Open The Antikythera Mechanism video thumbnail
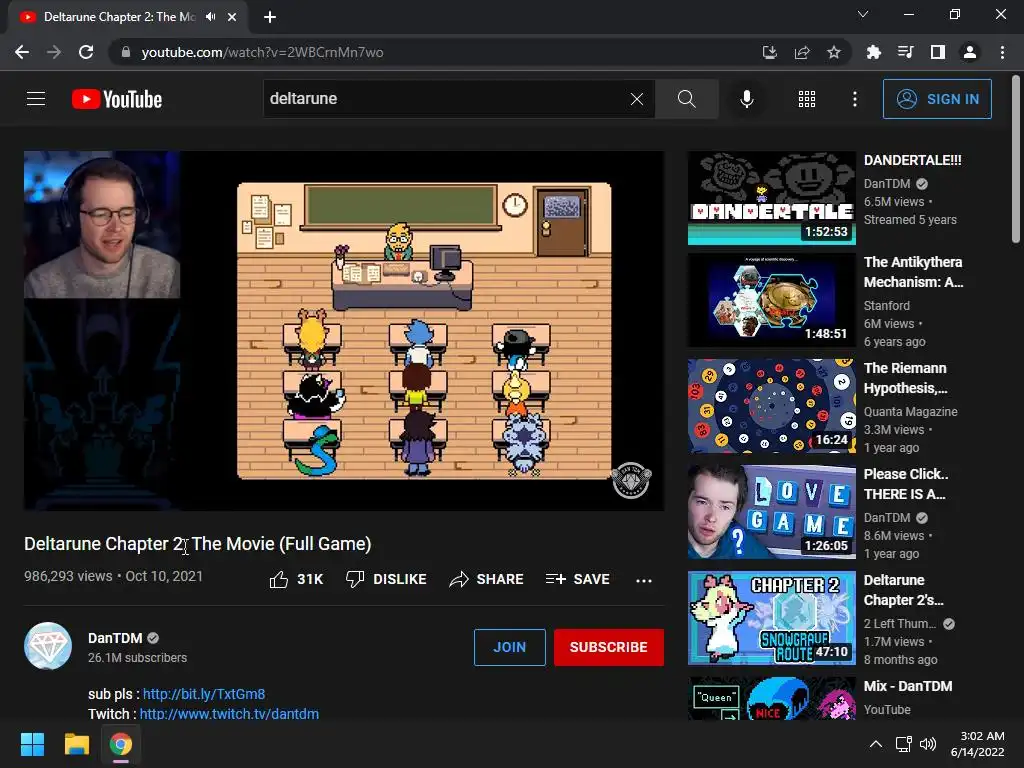Viewport: 1024px width, 768px height. pyautogui.click(x=771, y=300)
